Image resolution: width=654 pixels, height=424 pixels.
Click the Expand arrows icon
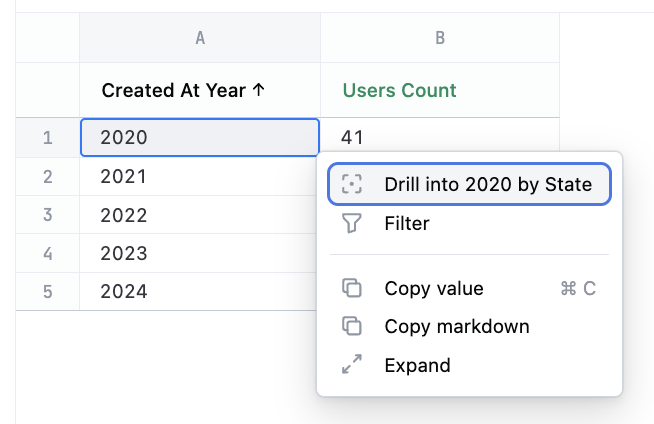tap(351, 365)
